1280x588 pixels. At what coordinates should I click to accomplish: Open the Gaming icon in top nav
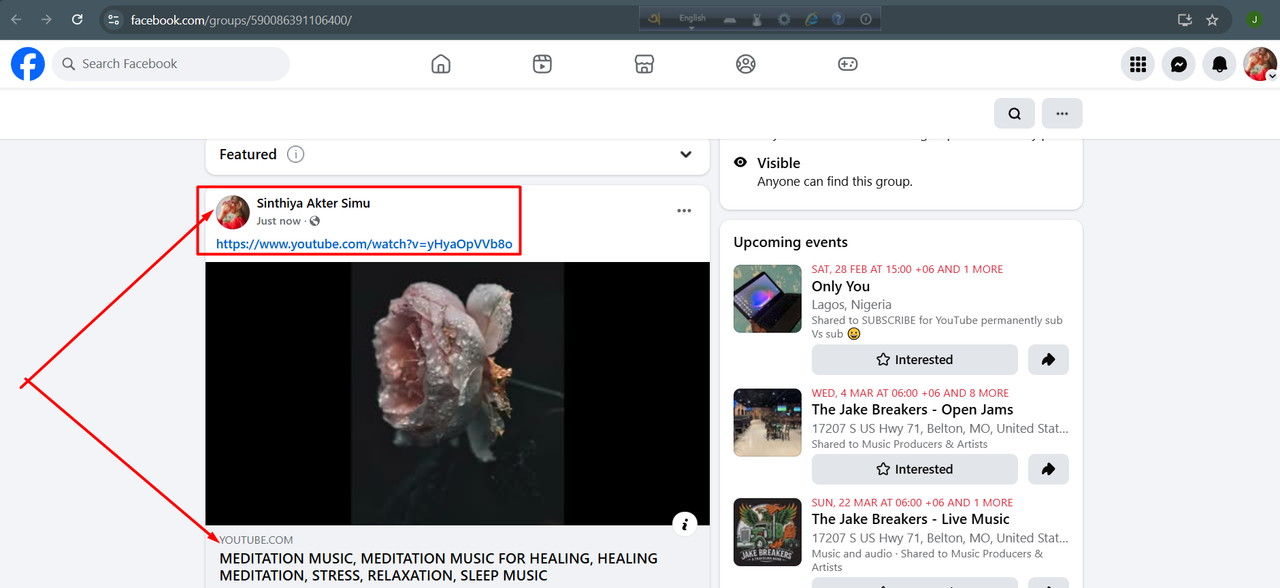click(847, 64)
